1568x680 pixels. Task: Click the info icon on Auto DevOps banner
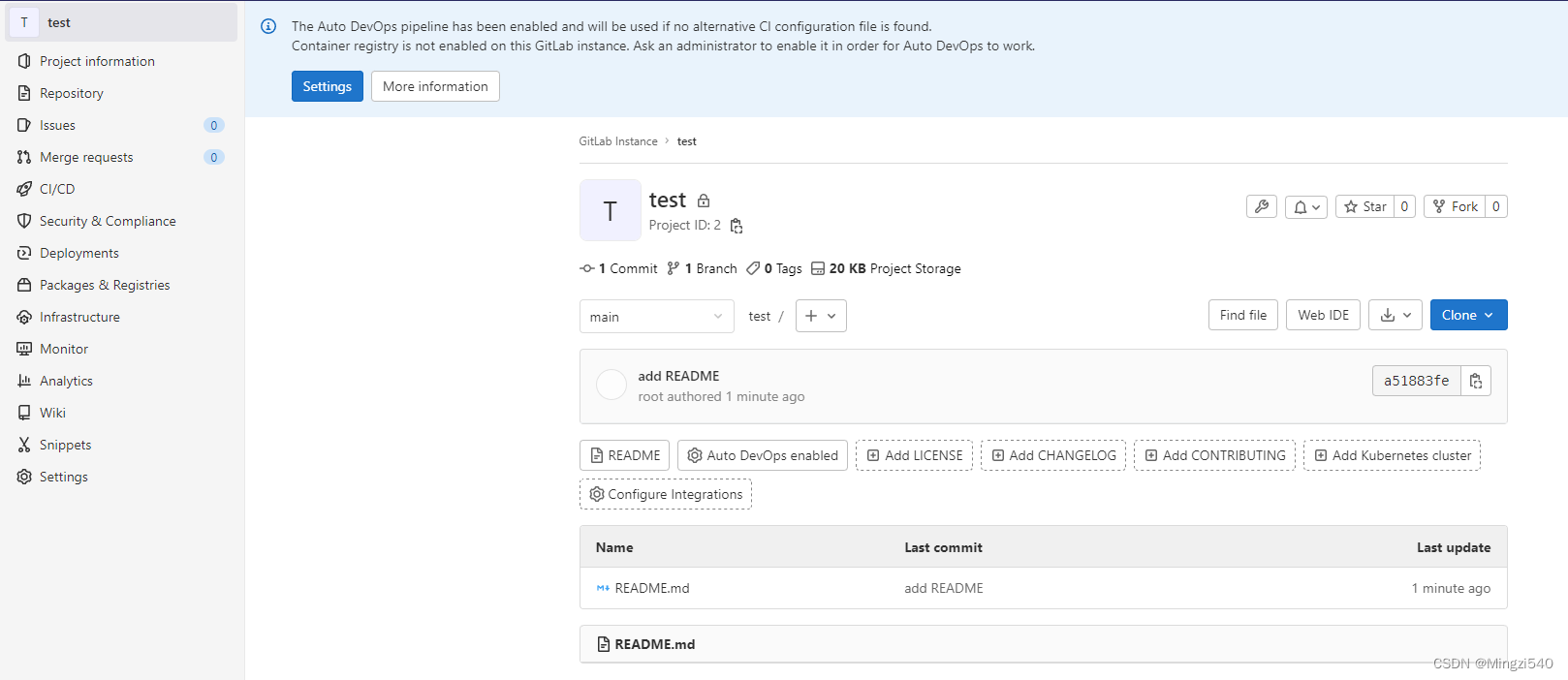[268, 26]
